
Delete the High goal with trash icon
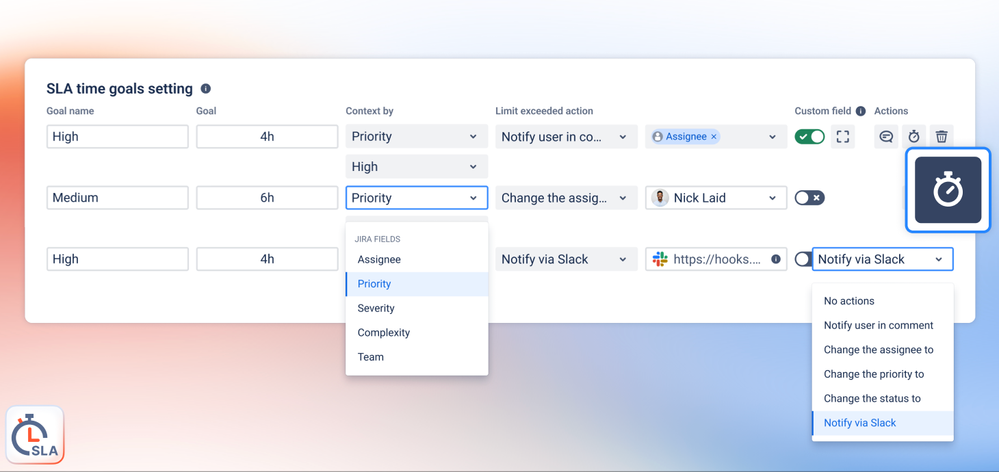pos(942,136)
